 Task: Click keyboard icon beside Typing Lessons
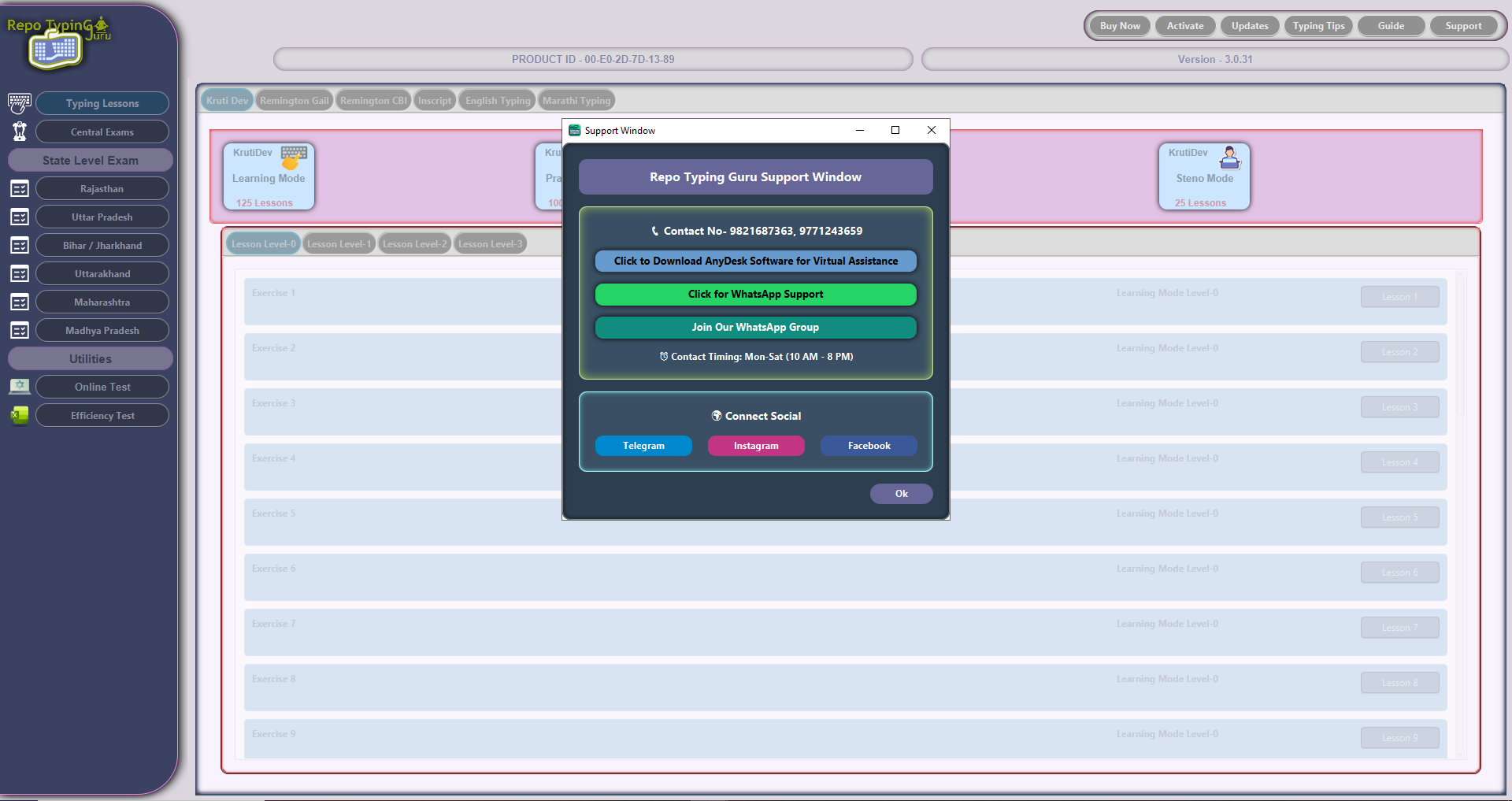pyautogui.click(x=20, y=103)
